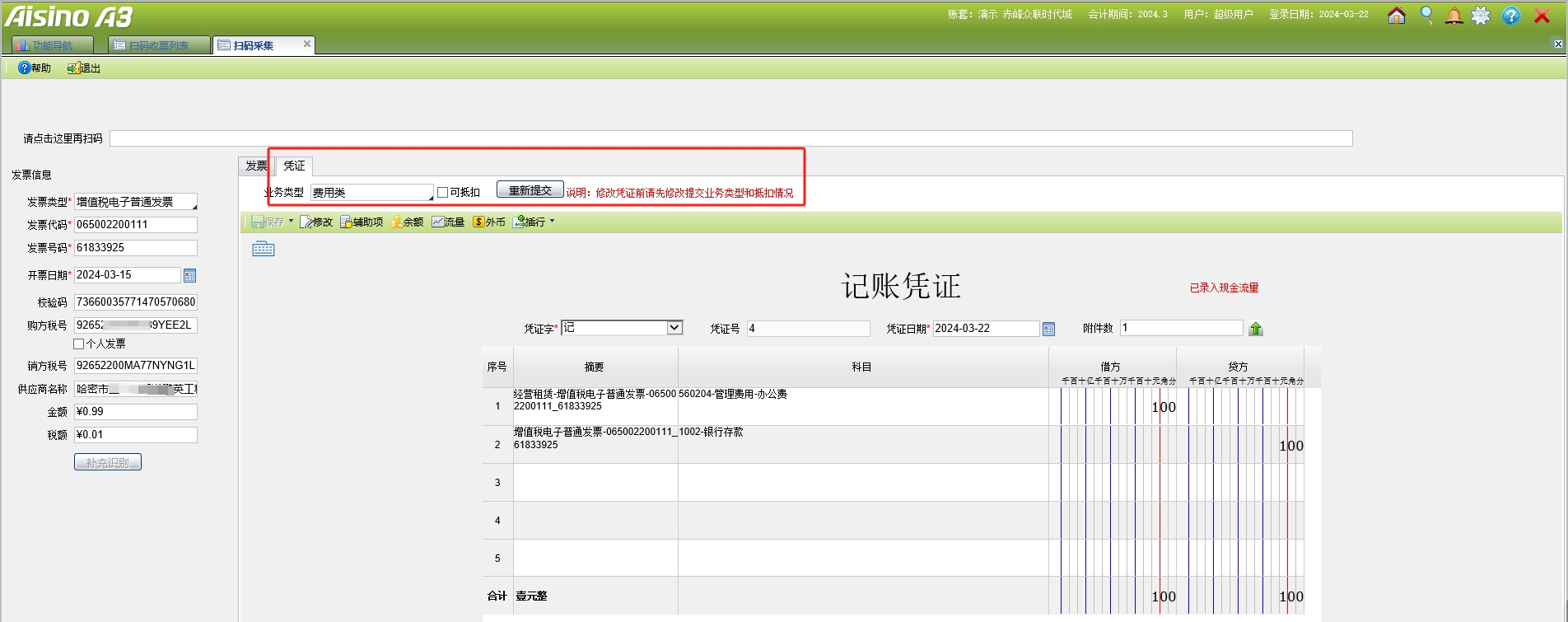1568x622 pixels.
Task: Click the 补充识别 button
Action: point(108,462)
